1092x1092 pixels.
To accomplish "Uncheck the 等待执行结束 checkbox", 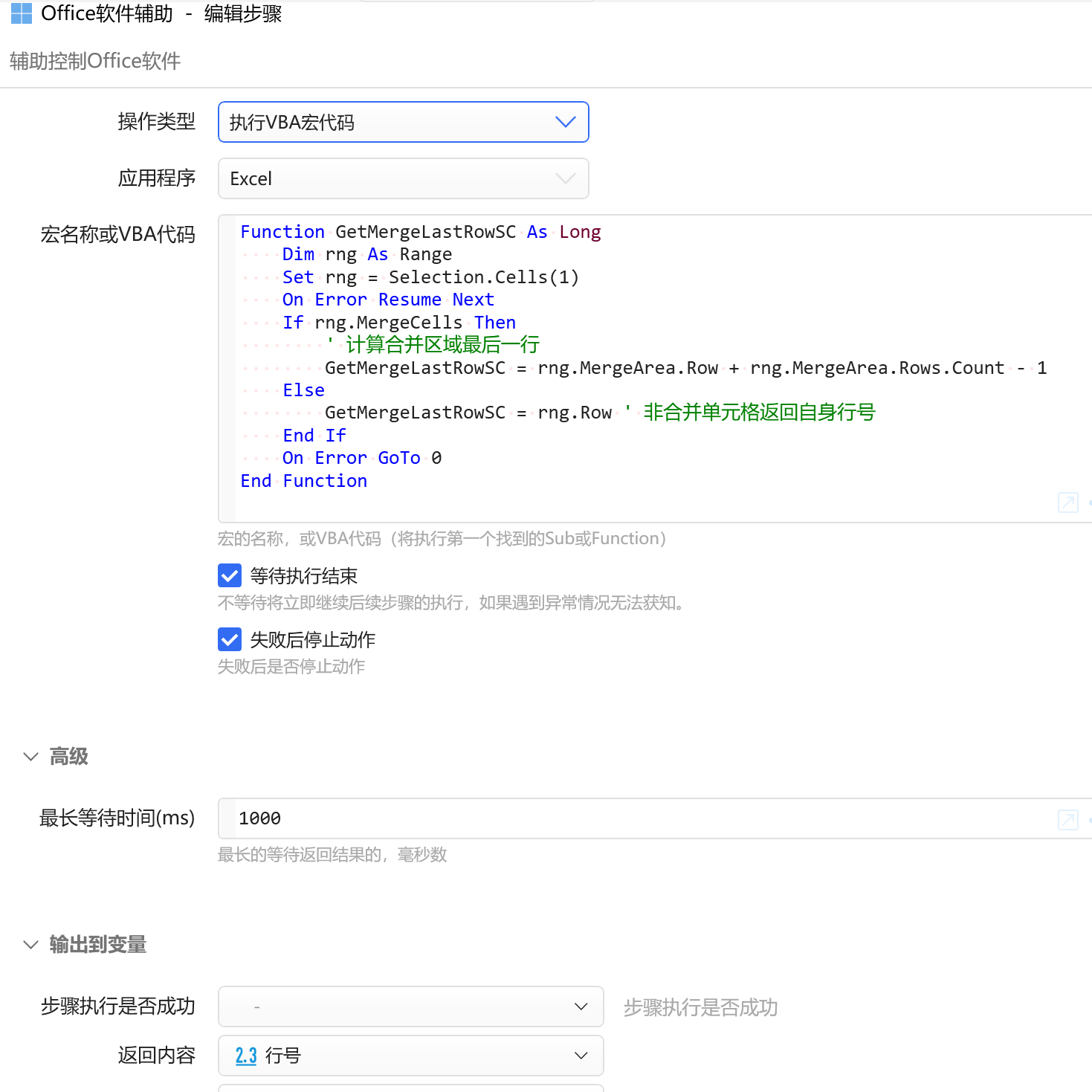I will pos(230,575).
